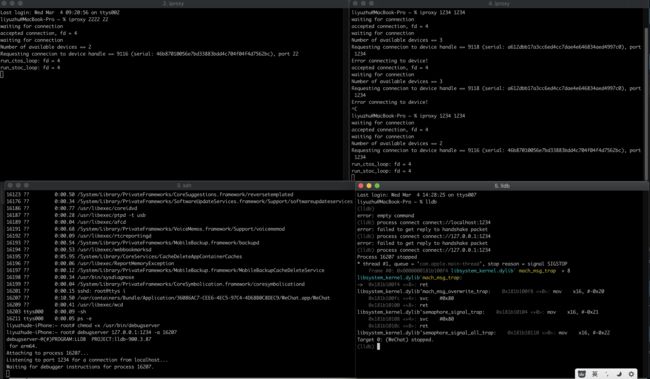Click the 'iproxy 2222 22' command line

(54, 19)
